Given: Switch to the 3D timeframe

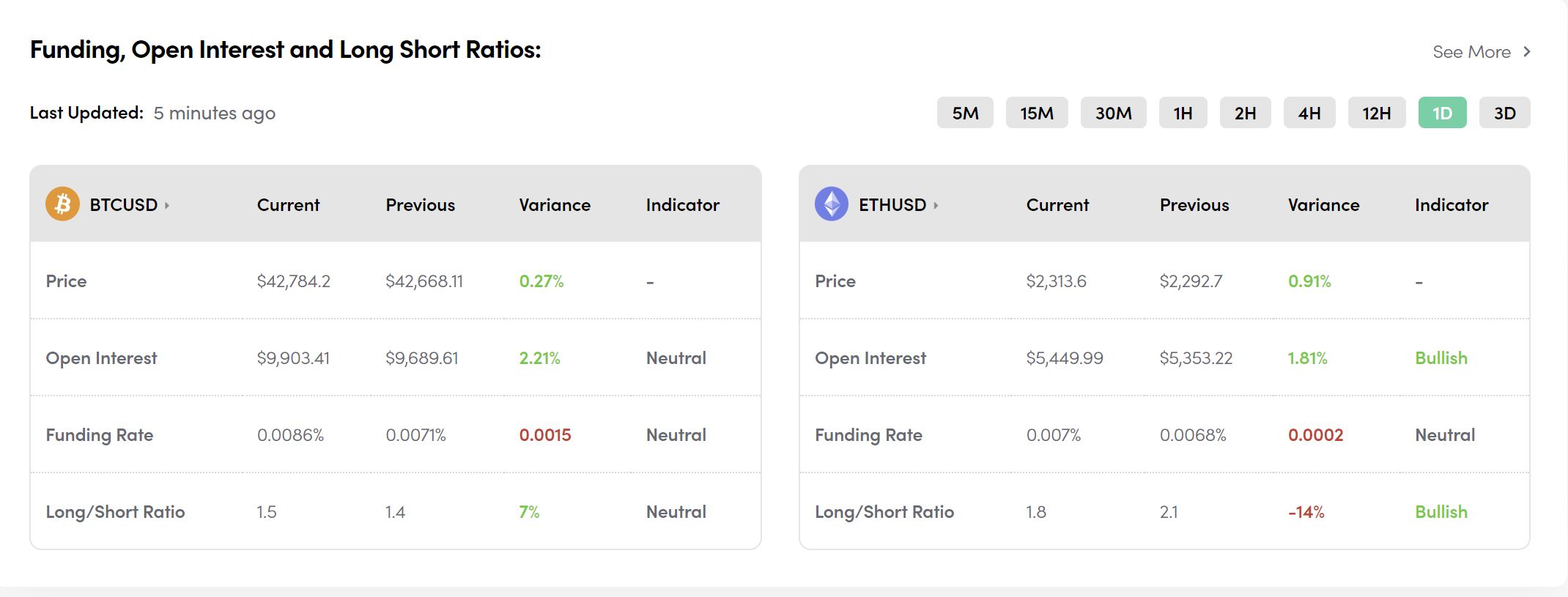Looking at the screenshot, I should [1504, 113].
